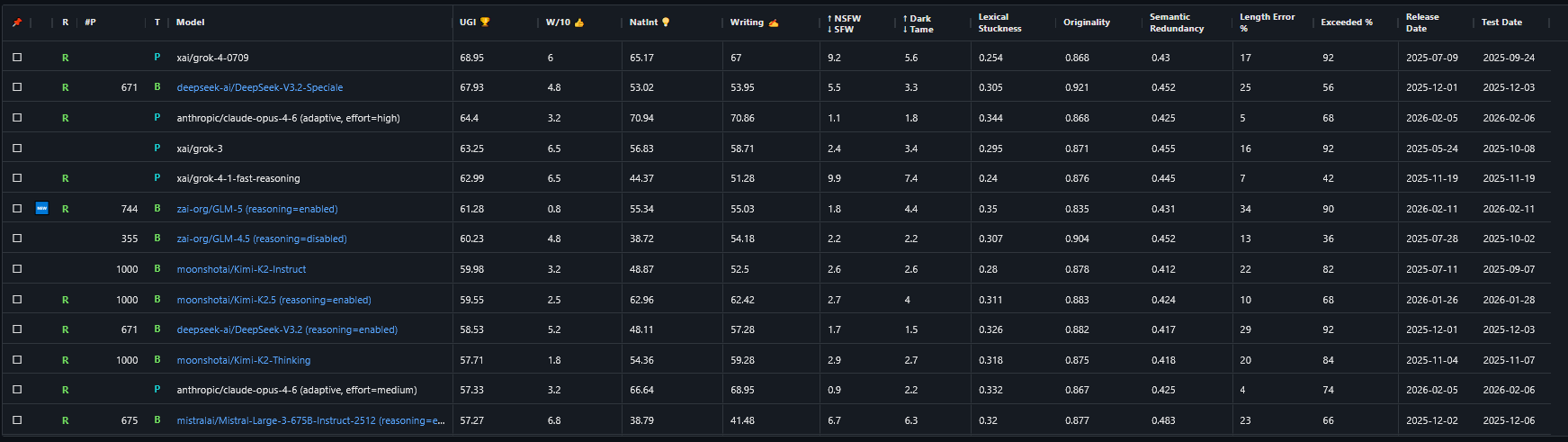
Task: Tick the checkbox for DeepSeek-V3.2-Speciale
Action: pyautogui.click(x=17, y=87)
